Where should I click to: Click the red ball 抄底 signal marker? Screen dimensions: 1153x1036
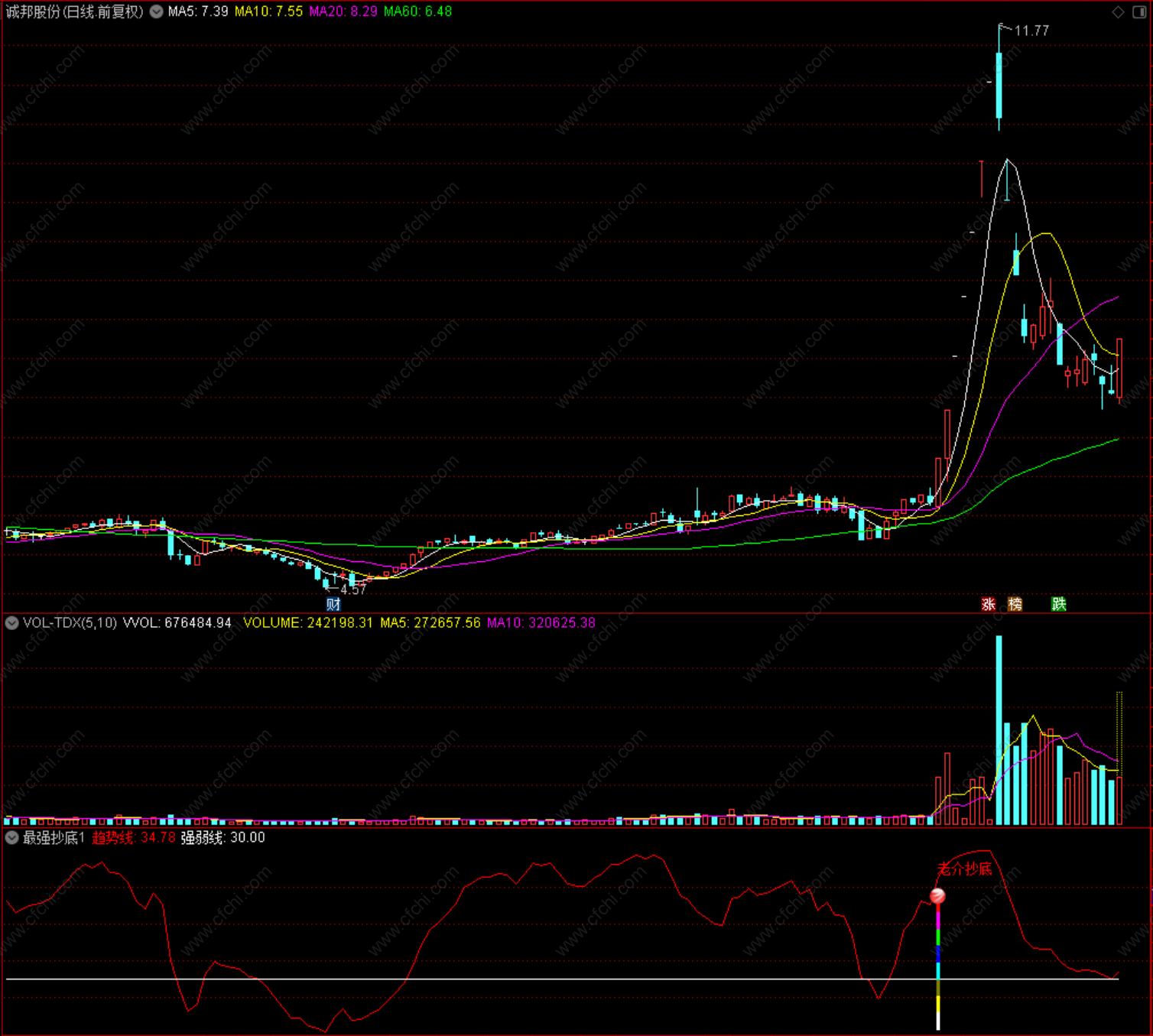[938, 896]
